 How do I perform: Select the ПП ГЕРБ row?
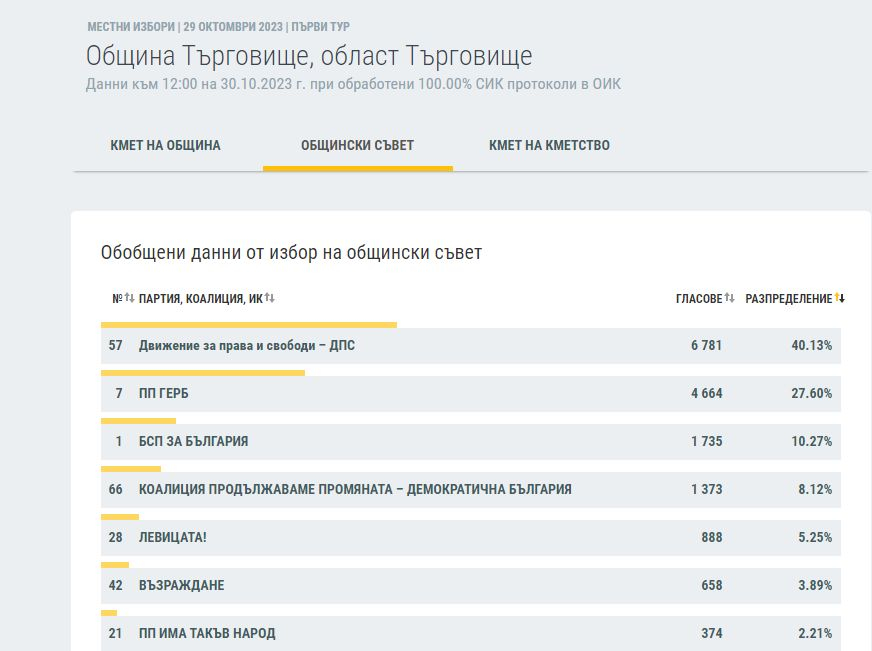pos(470,394)
